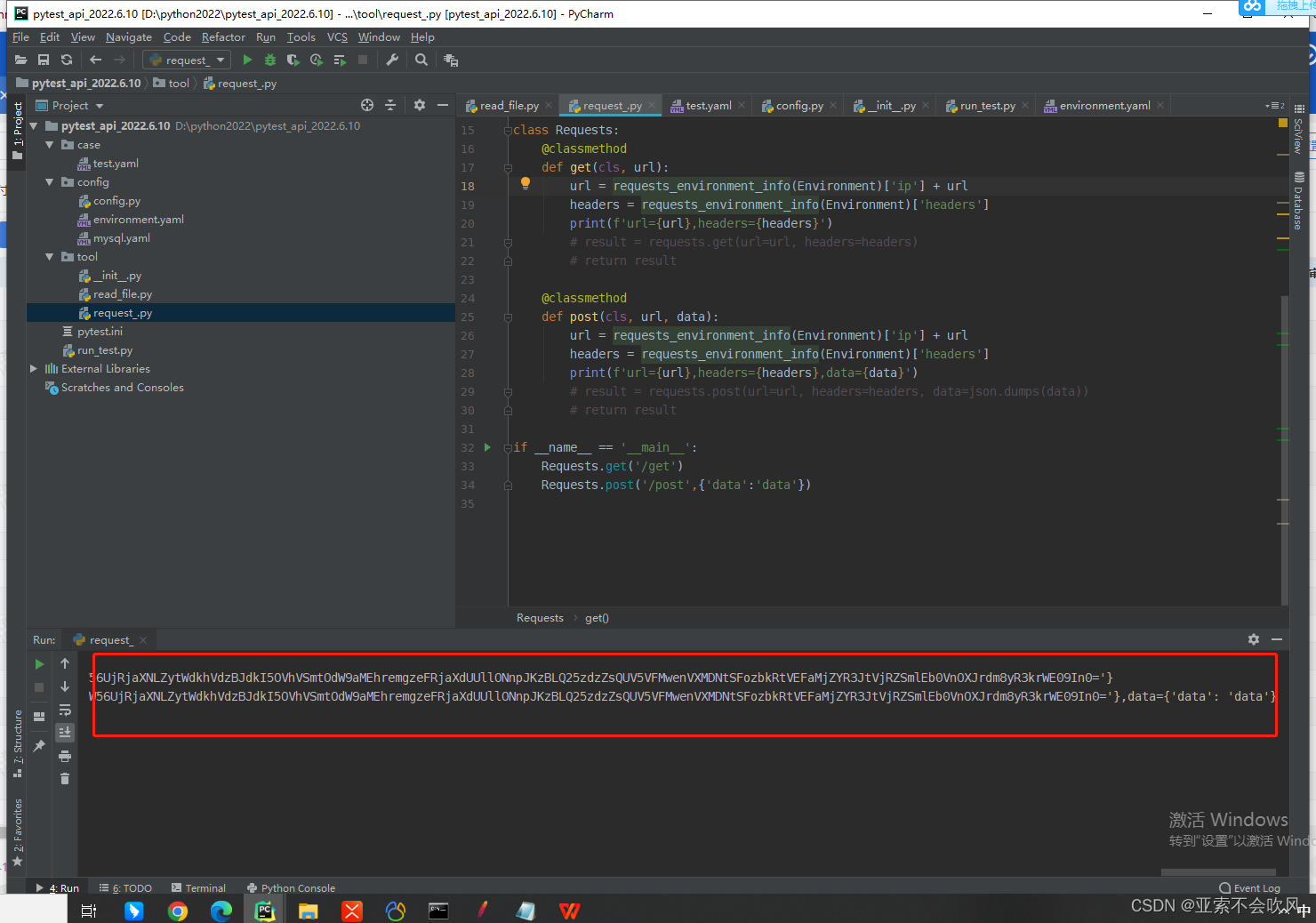Toggle soft-wrap in the Run console
Viewport: 1316px width, 923px height.
pos(65,710)
